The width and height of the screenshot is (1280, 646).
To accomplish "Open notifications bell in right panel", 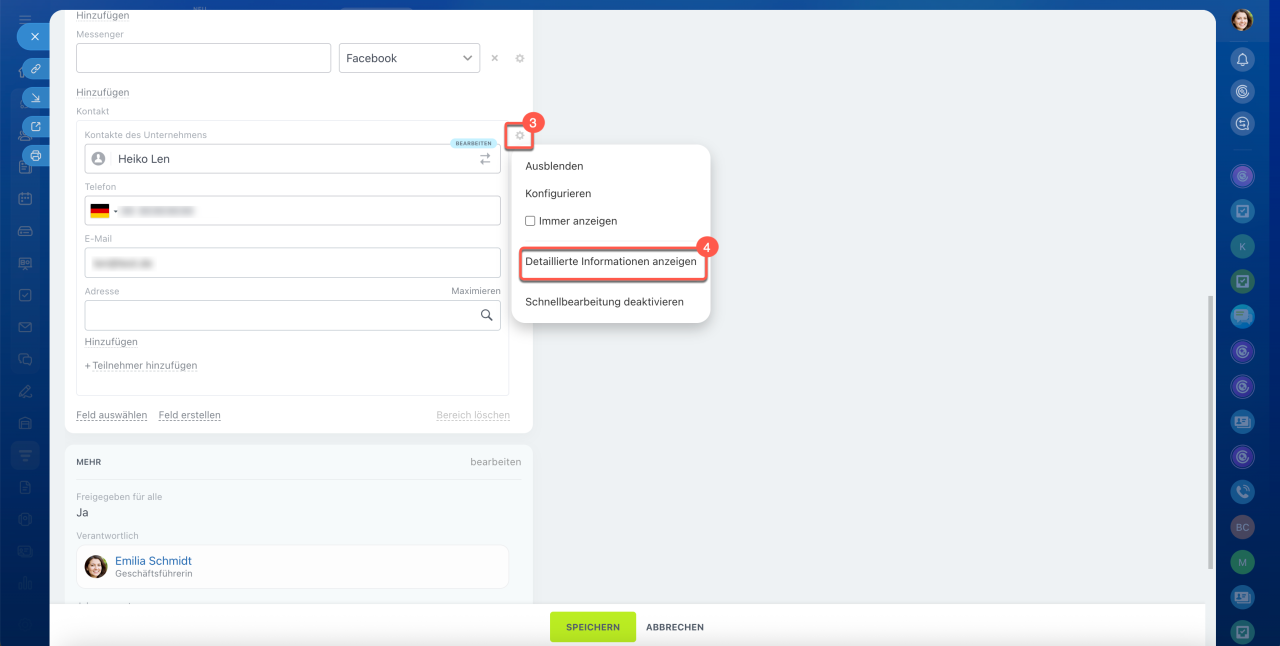I will tap(1242, 59).
